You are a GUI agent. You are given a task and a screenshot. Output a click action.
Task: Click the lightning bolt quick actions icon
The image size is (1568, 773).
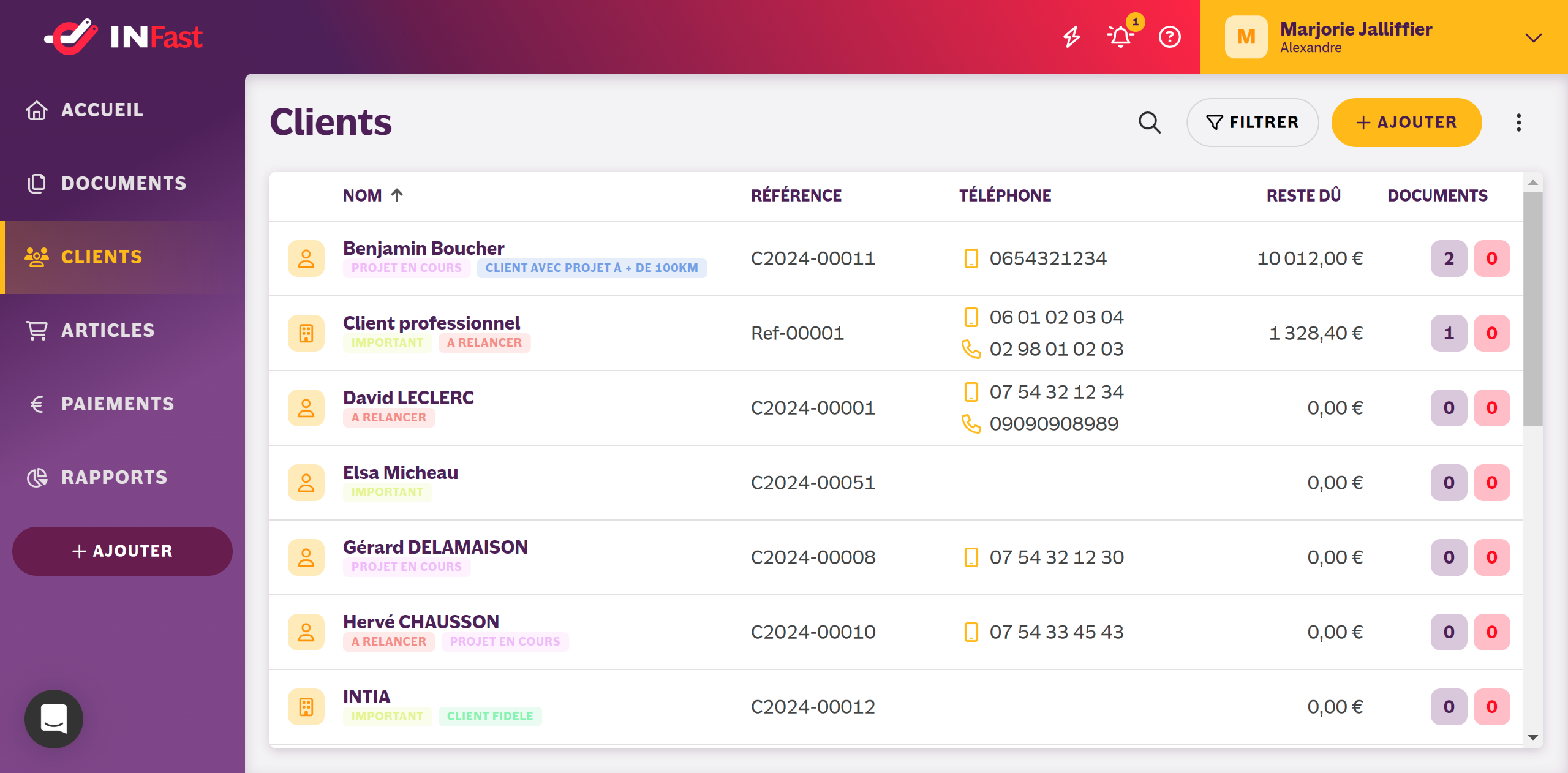pyautogui.click(x=1071, y=37)
